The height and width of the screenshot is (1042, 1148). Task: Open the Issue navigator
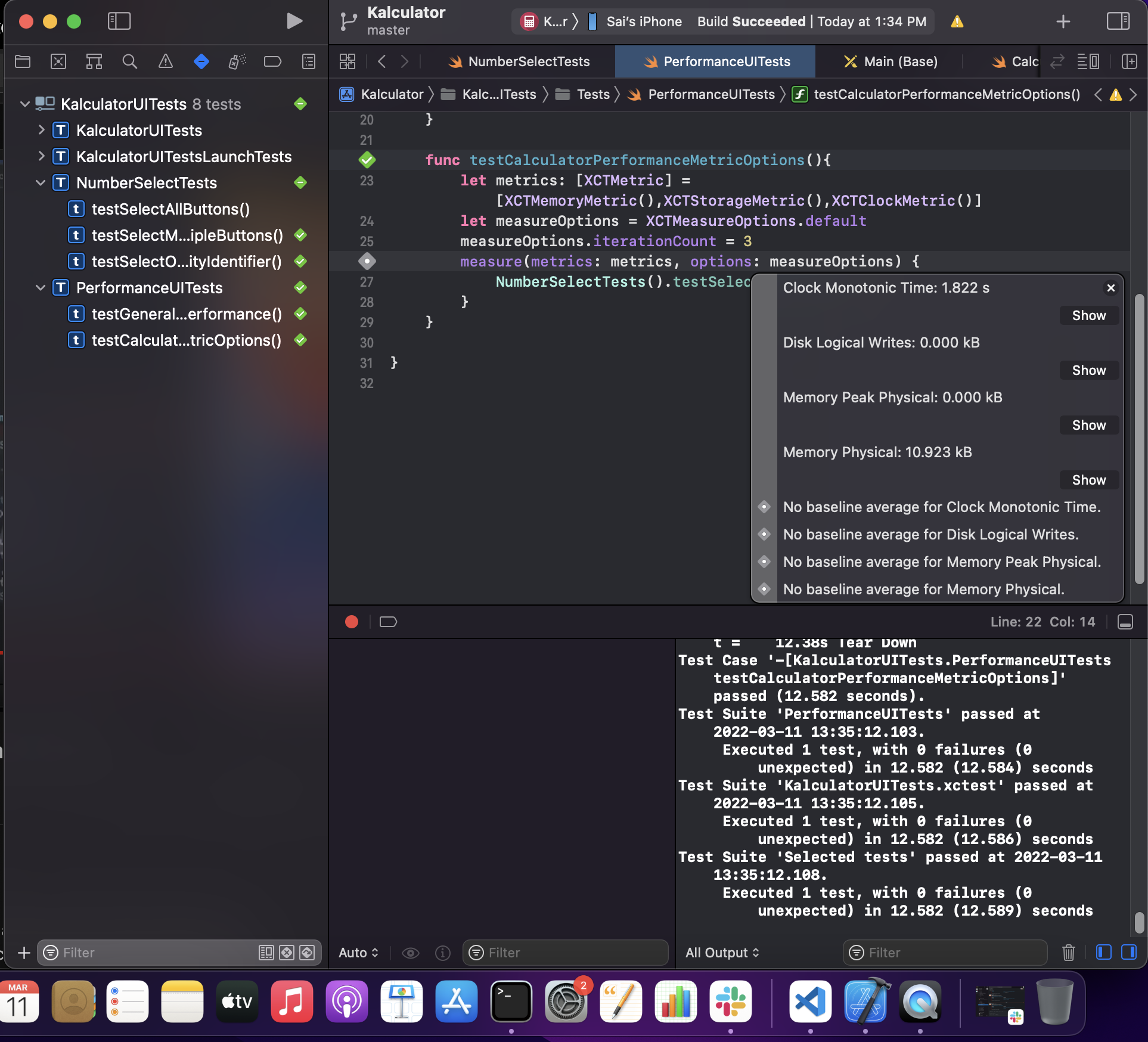tap(165, 61)
